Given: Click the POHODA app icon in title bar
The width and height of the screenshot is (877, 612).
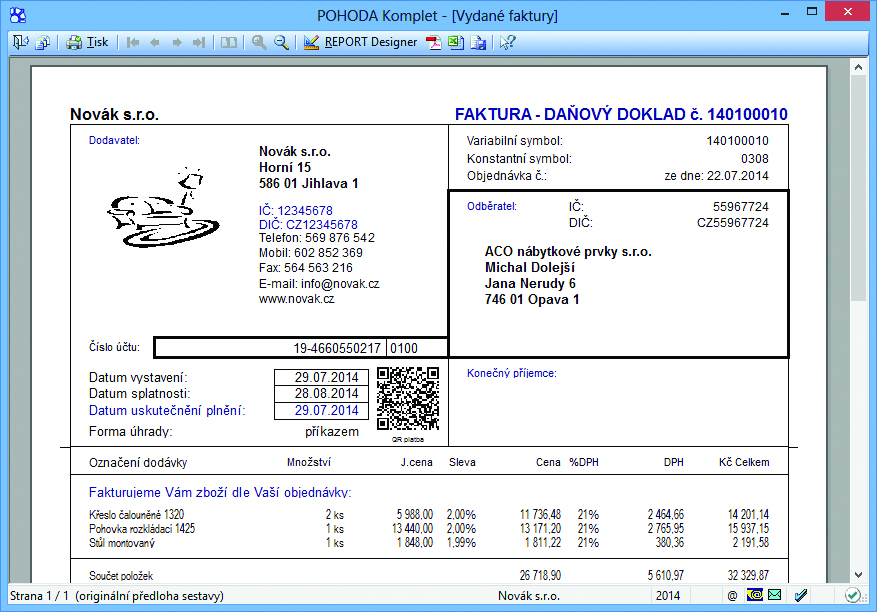Looking at the screenshot, I should (x=18, y=15).
